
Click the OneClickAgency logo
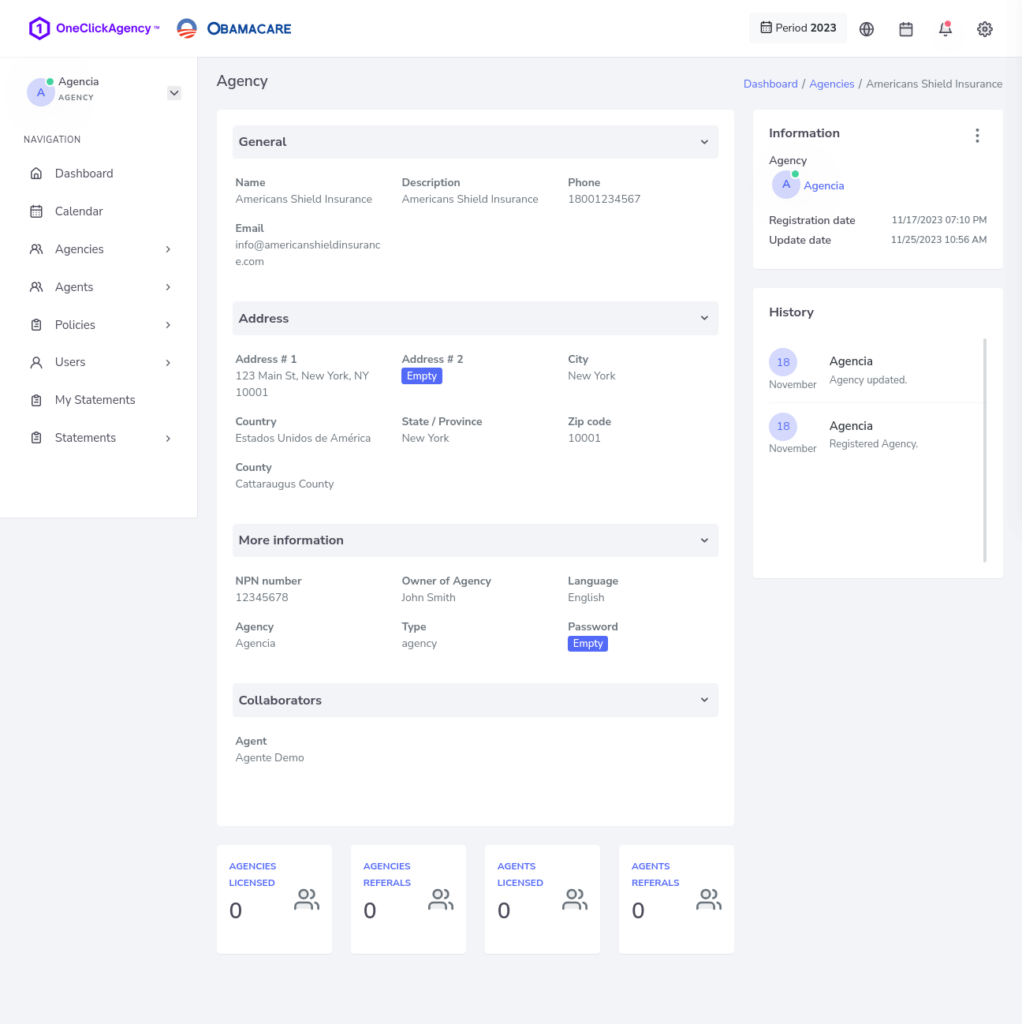(94, 28)
